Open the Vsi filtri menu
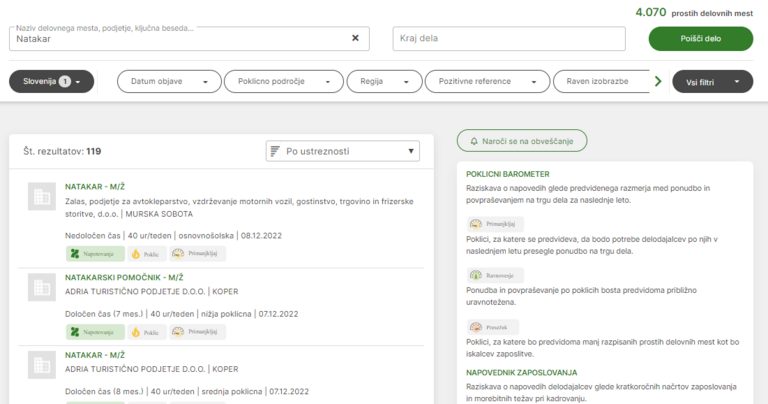 click(712, 81)
